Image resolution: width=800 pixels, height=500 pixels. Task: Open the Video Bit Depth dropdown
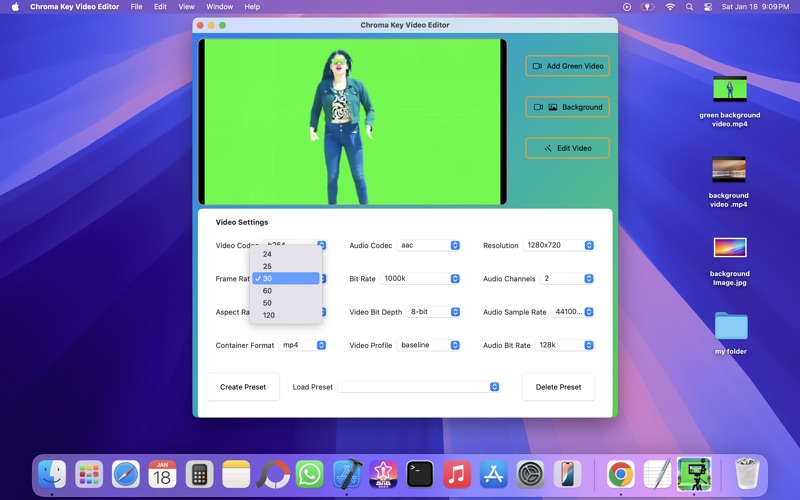click(x=433, y=312)
